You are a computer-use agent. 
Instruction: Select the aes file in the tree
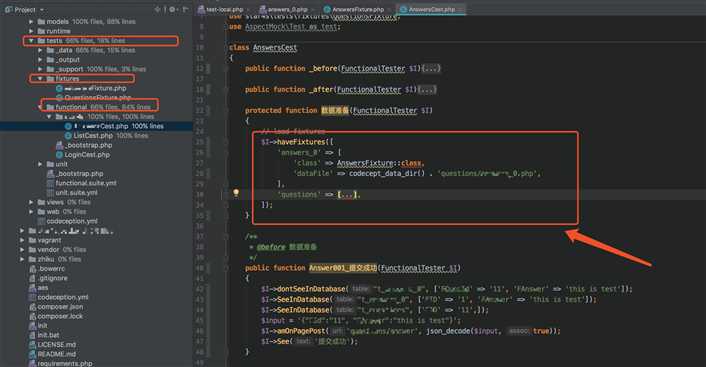(x=43, y=287)
